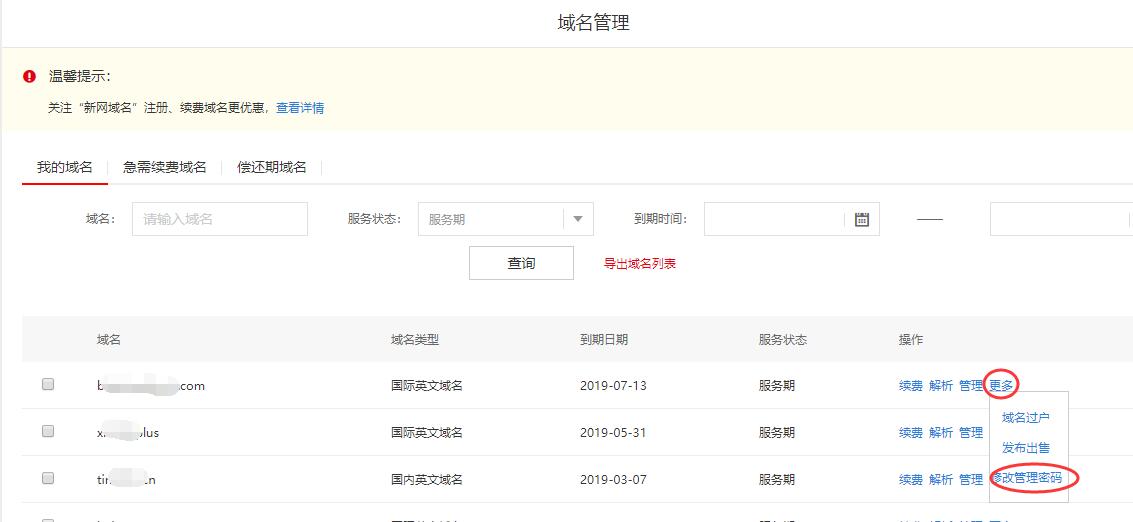1133x522 pixels.
Task: Click 续费 for the 2019-07-13 domain
Action: click(910, 386)
